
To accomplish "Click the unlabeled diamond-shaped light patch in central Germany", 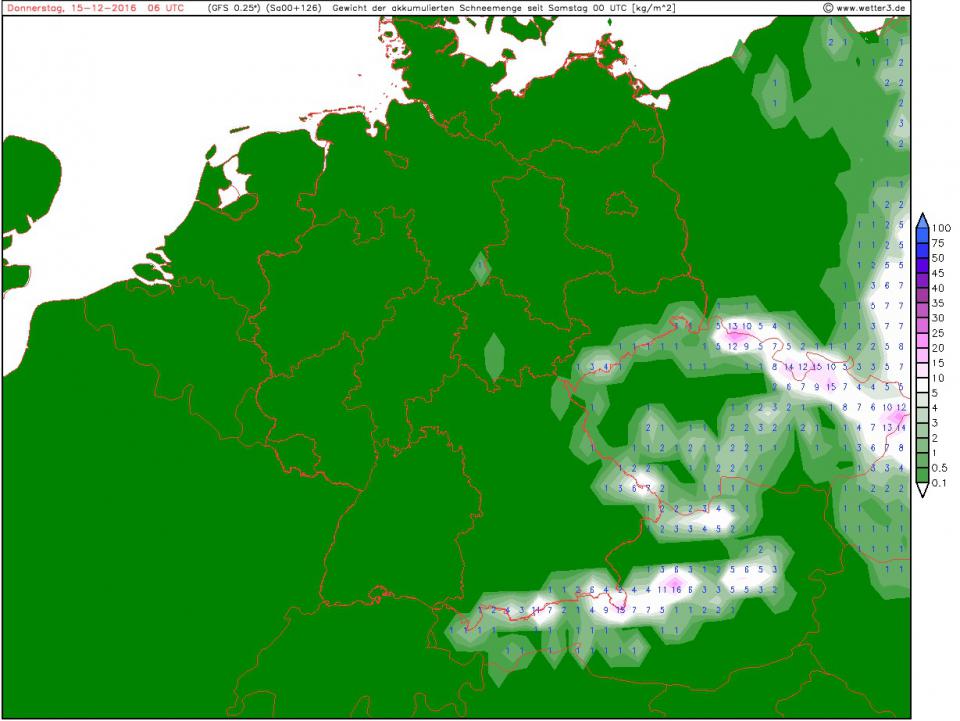I will click(493, 357).
